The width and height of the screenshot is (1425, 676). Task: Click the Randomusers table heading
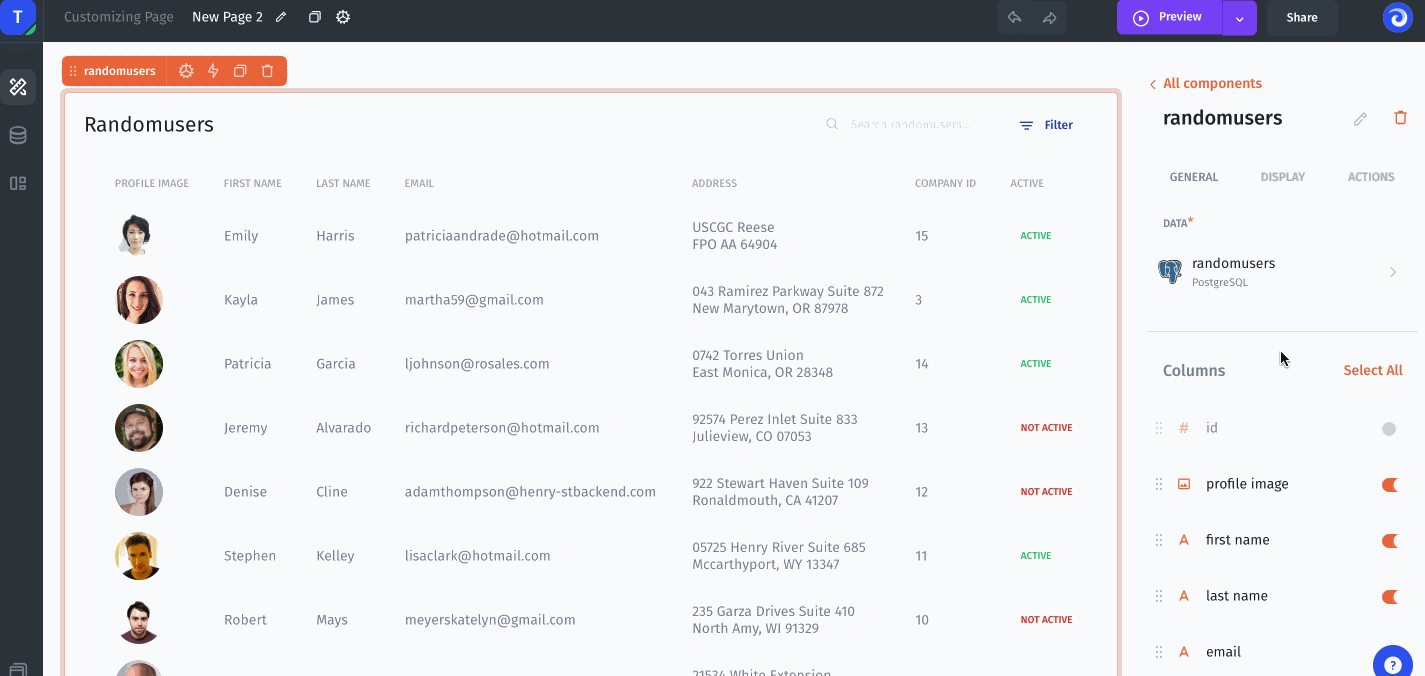pos(149,125)
